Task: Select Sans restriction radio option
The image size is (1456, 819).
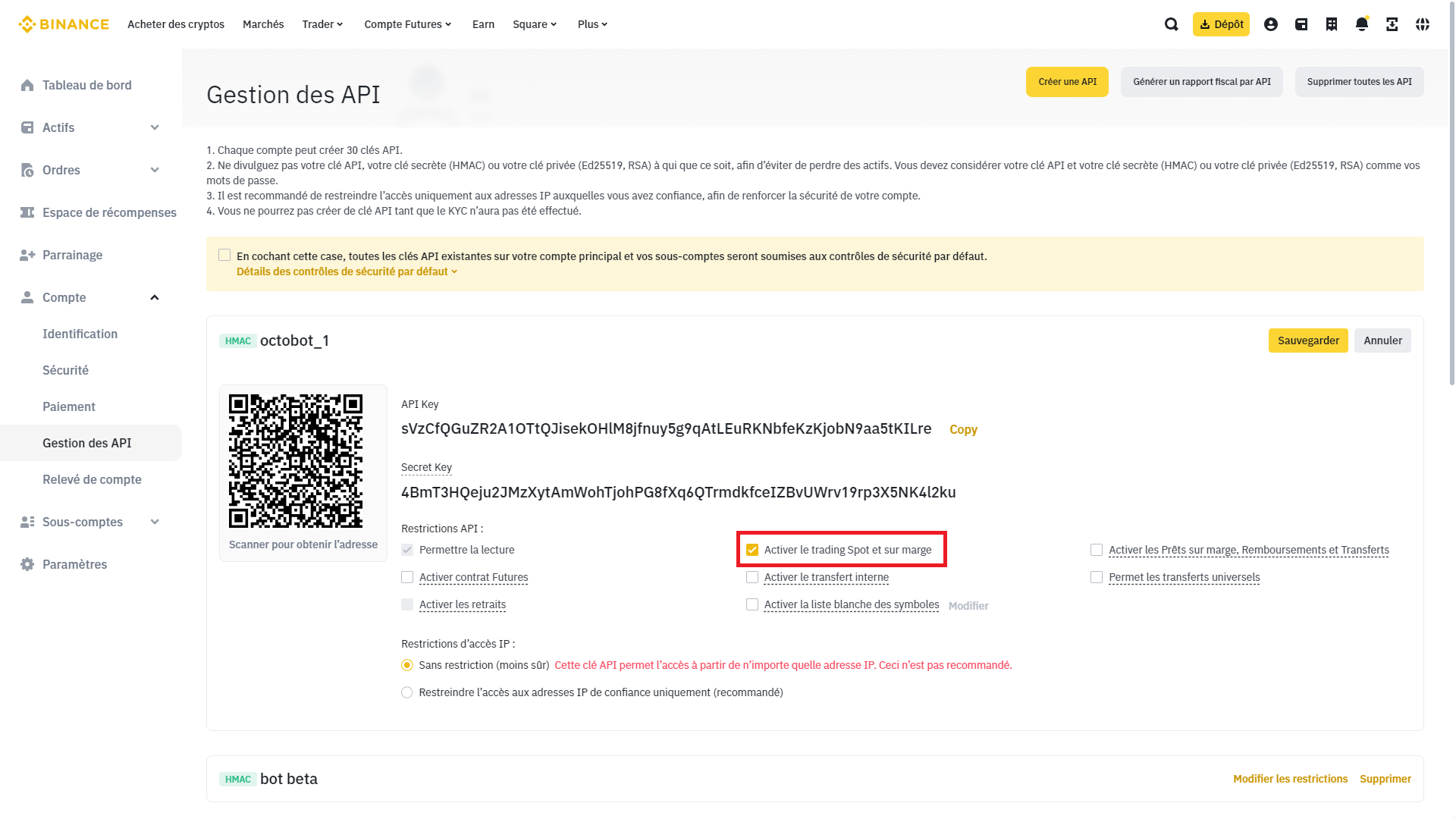Action: (407, 665)
